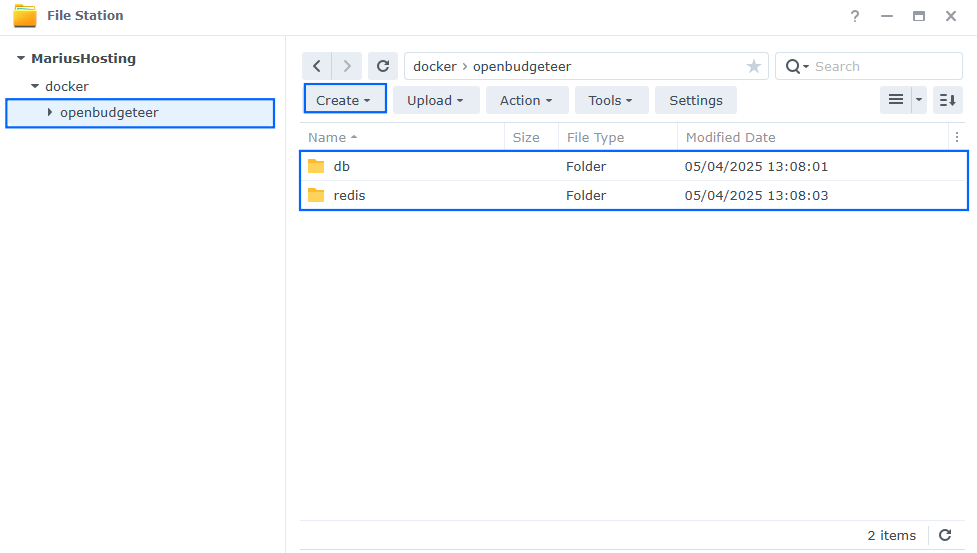Screen dimensions: 977x553
Task: Select the redis folder name
Action: 349,195
